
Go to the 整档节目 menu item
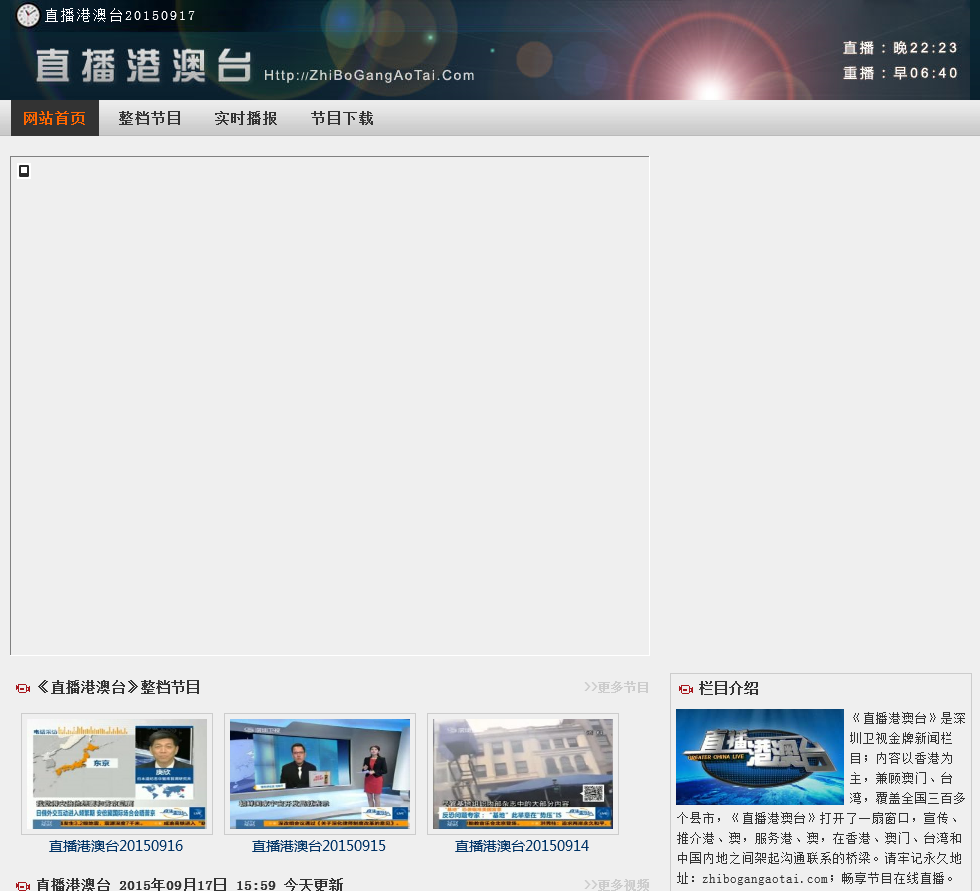pyautogui.click(x=150, y=118)
